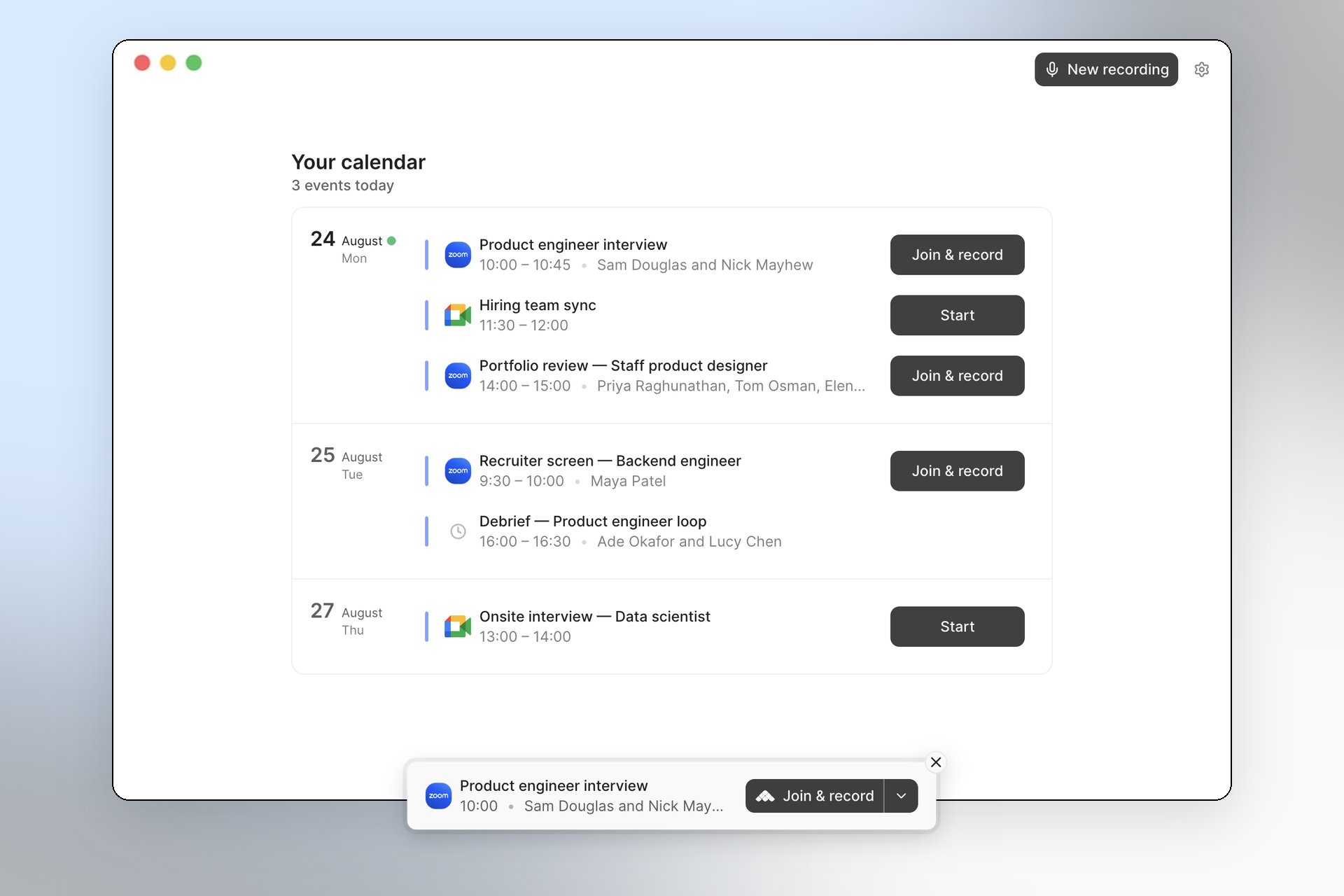The width and height of the screenshot is (1344, 896).
Task: Join & record from the bottom popup
Action: click(x=815, y=796)
